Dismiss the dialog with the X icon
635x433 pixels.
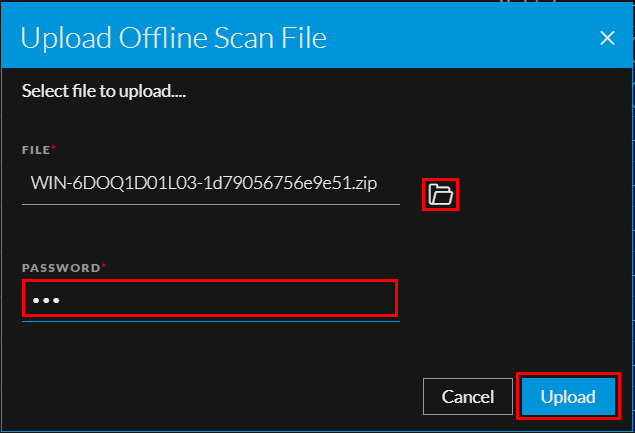click(606, 39)
